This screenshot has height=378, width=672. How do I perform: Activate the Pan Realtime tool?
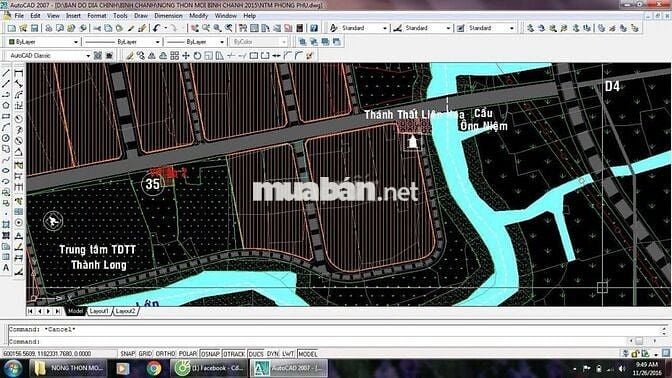[x=195, y=28]
